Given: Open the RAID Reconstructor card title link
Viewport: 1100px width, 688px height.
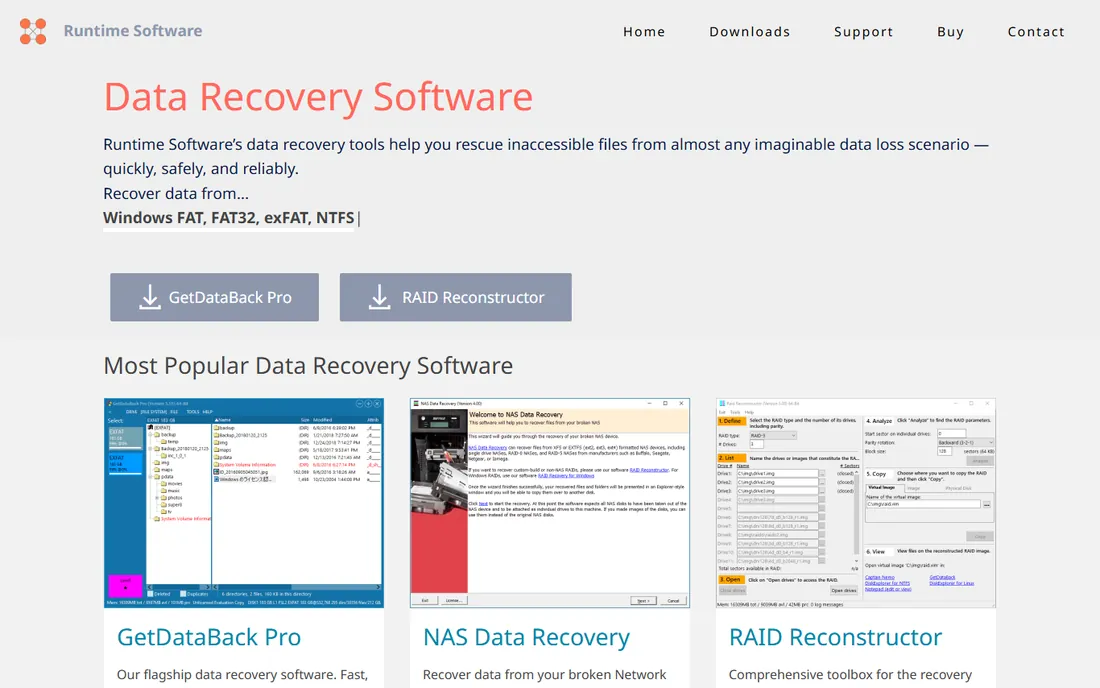Looking at the screenshot, I should (835, 637).
